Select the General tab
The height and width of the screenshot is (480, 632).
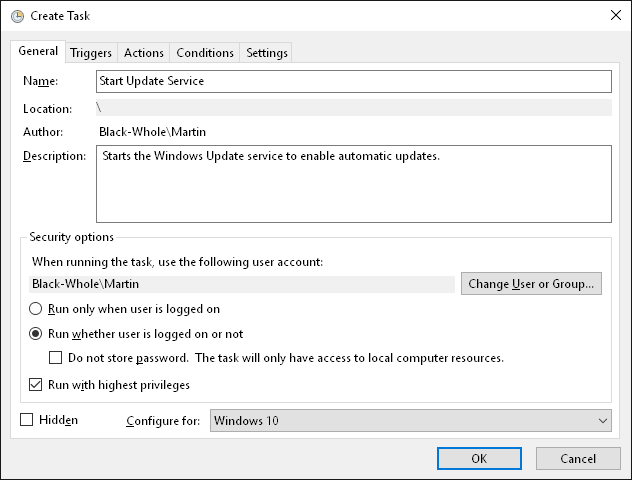38,51
